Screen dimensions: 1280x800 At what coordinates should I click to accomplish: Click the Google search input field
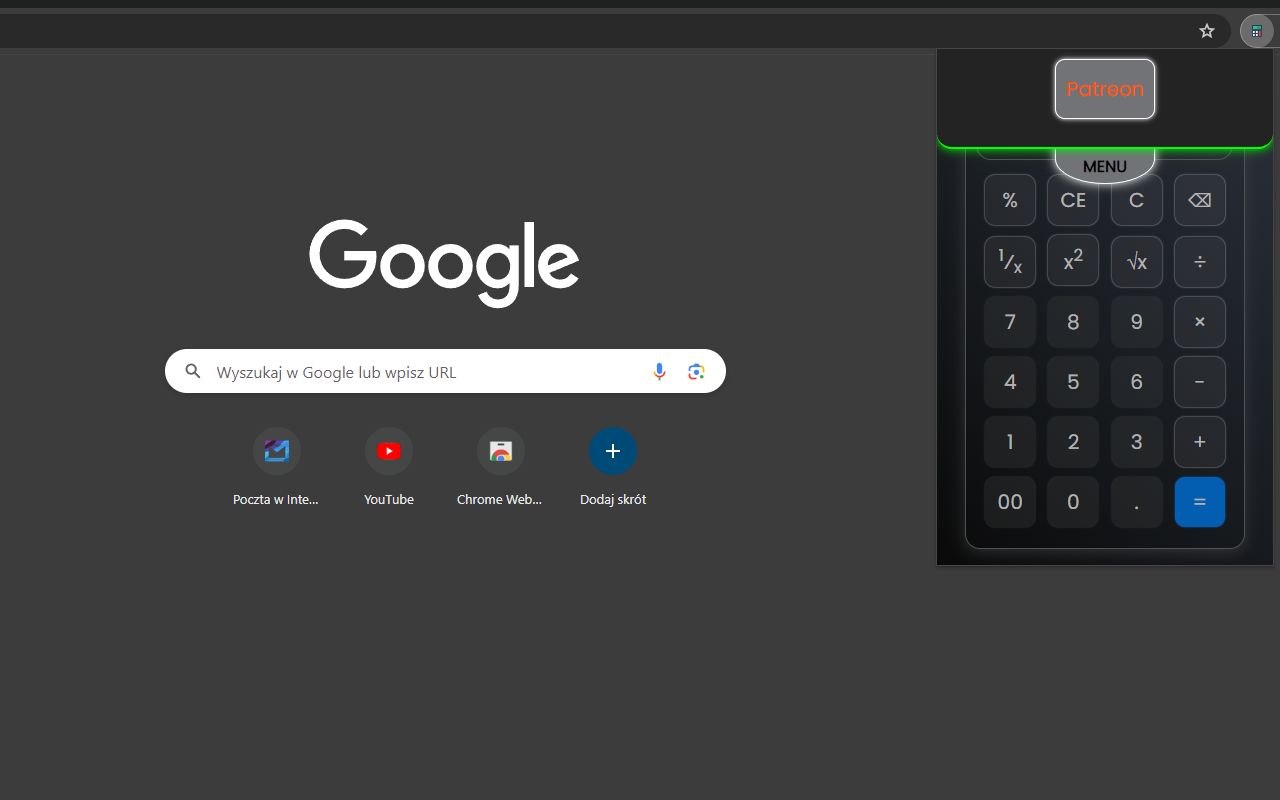420,371
